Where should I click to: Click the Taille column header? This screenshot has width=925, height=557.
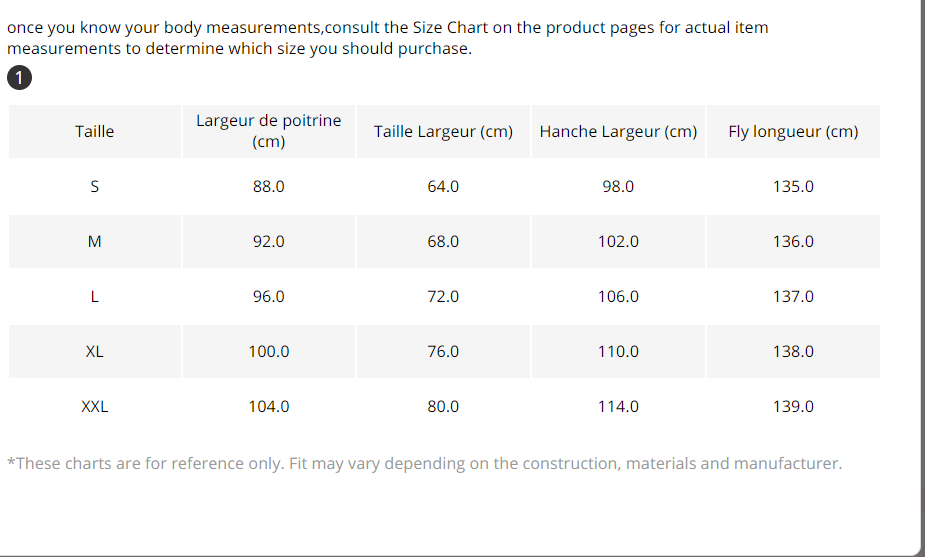(94, 131)
